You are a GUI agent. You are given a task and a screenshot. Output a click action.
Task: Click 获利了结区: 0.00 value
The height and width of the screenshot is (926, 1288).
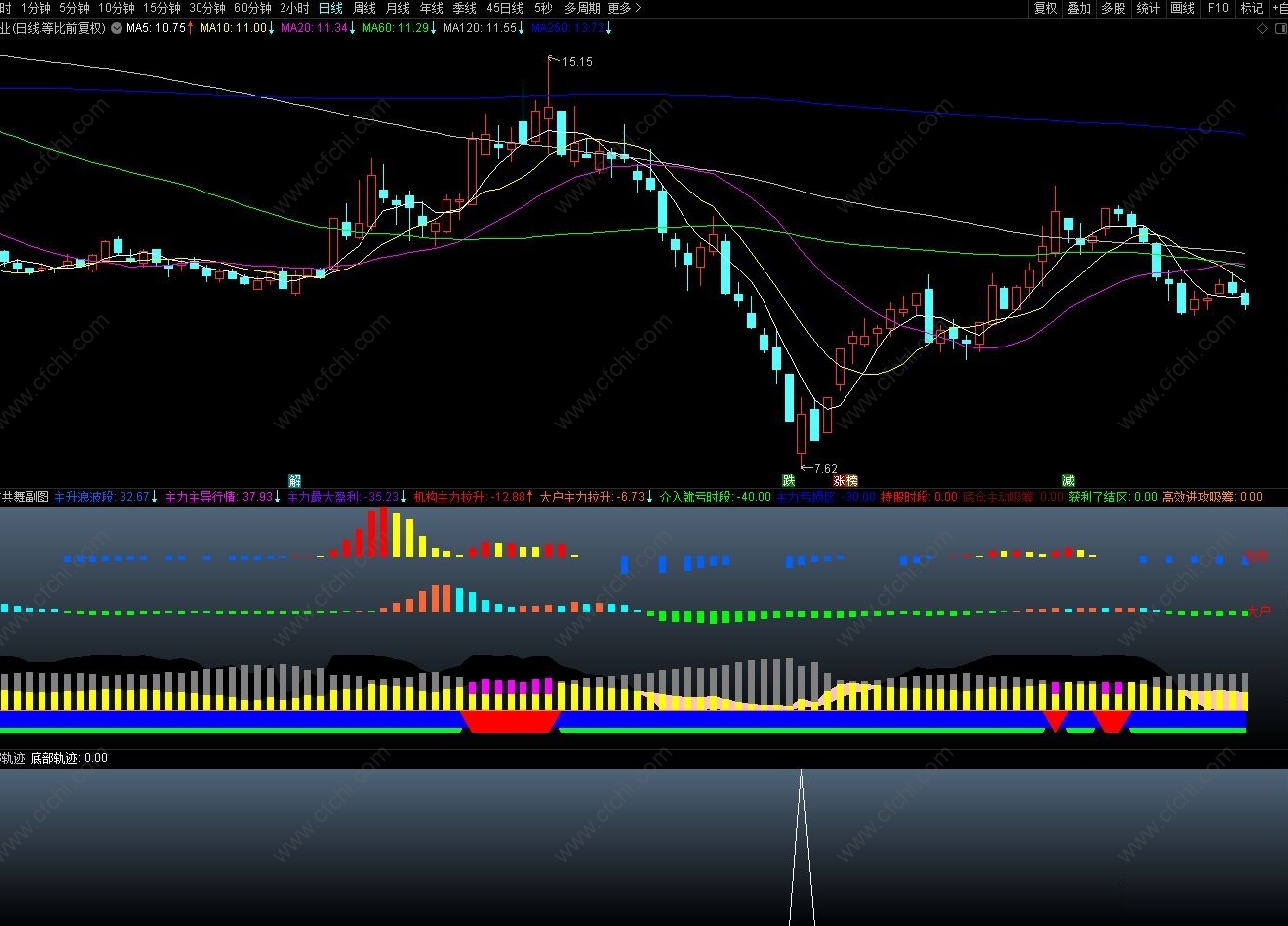coord(1112,497)
